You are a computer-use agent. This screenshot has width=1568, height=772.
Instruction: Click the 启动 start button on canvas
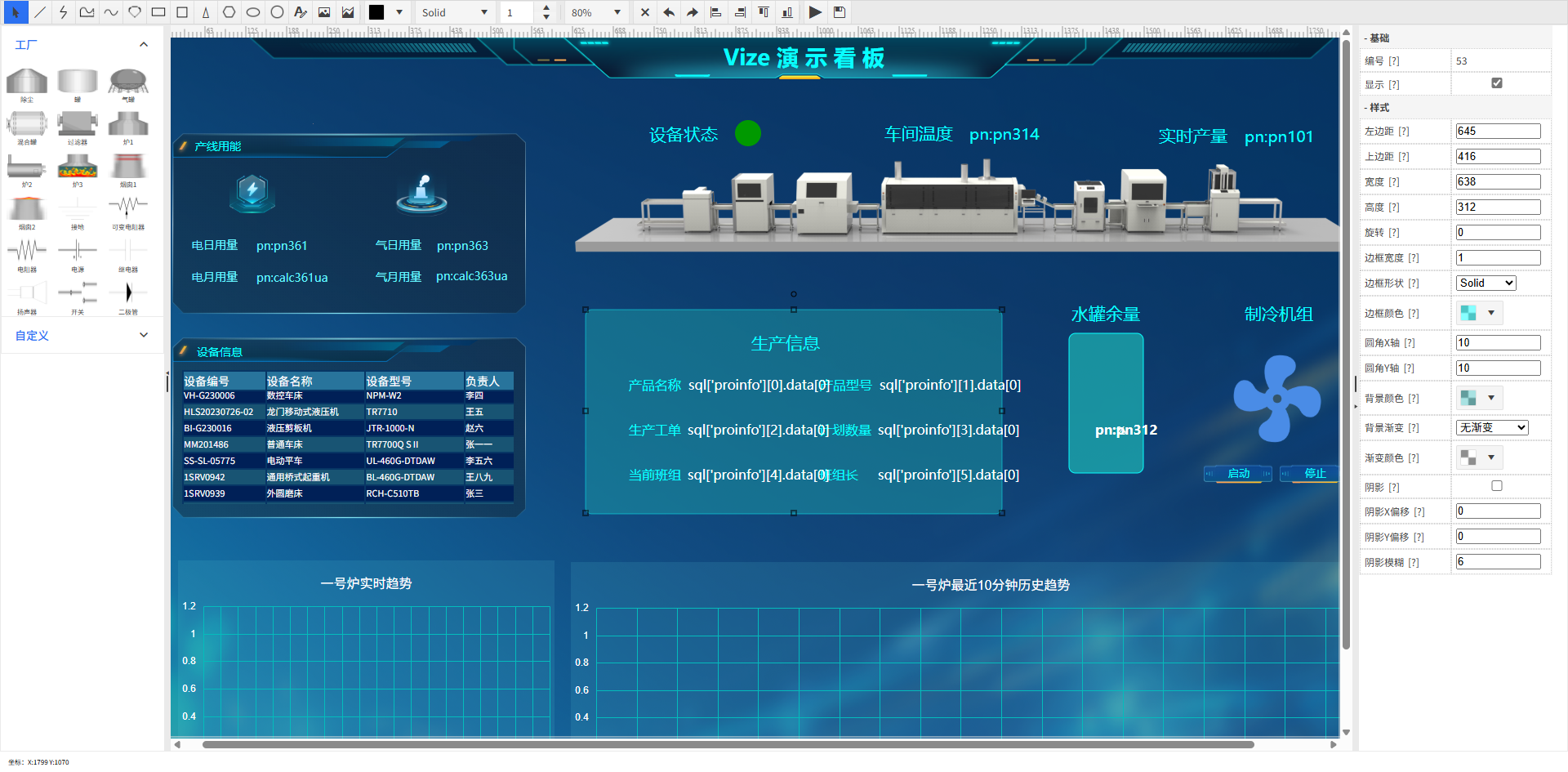pos(1238,474)
